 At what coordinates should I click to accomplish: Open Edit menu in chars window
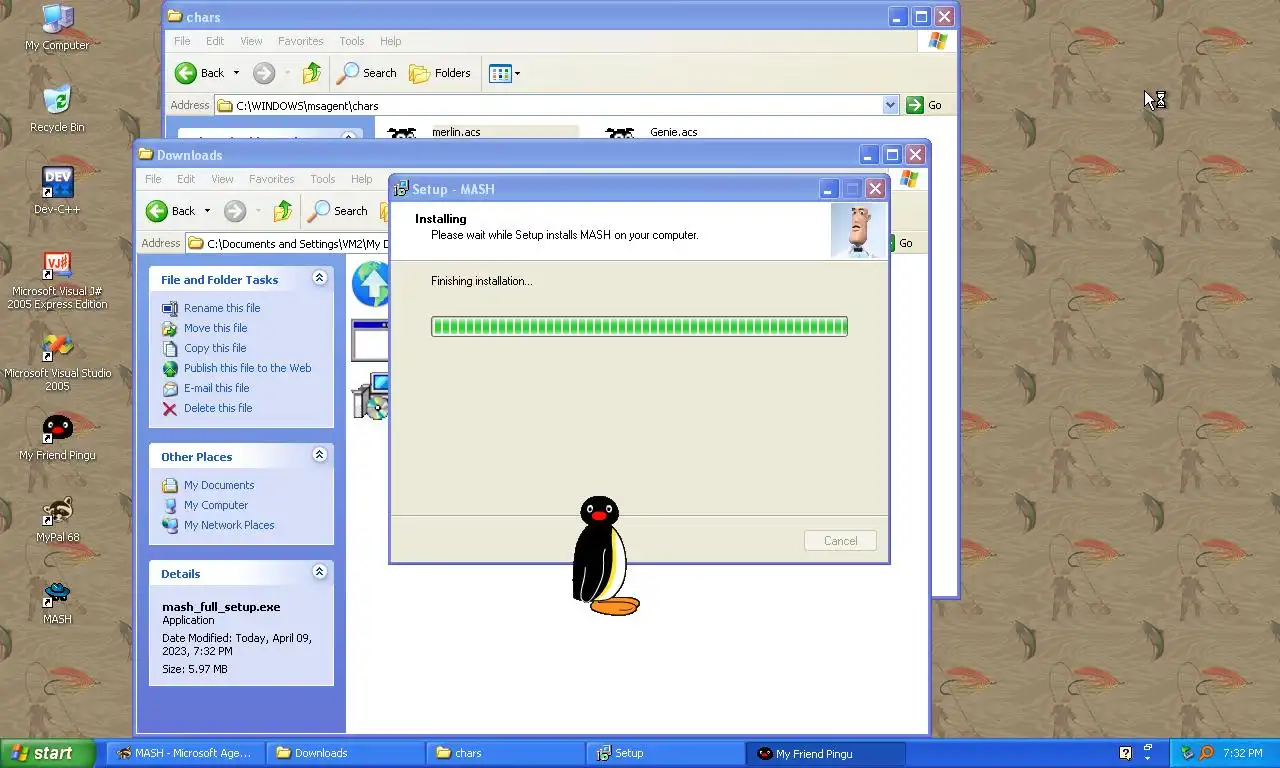pyautogui.click(x=215, y=41)
